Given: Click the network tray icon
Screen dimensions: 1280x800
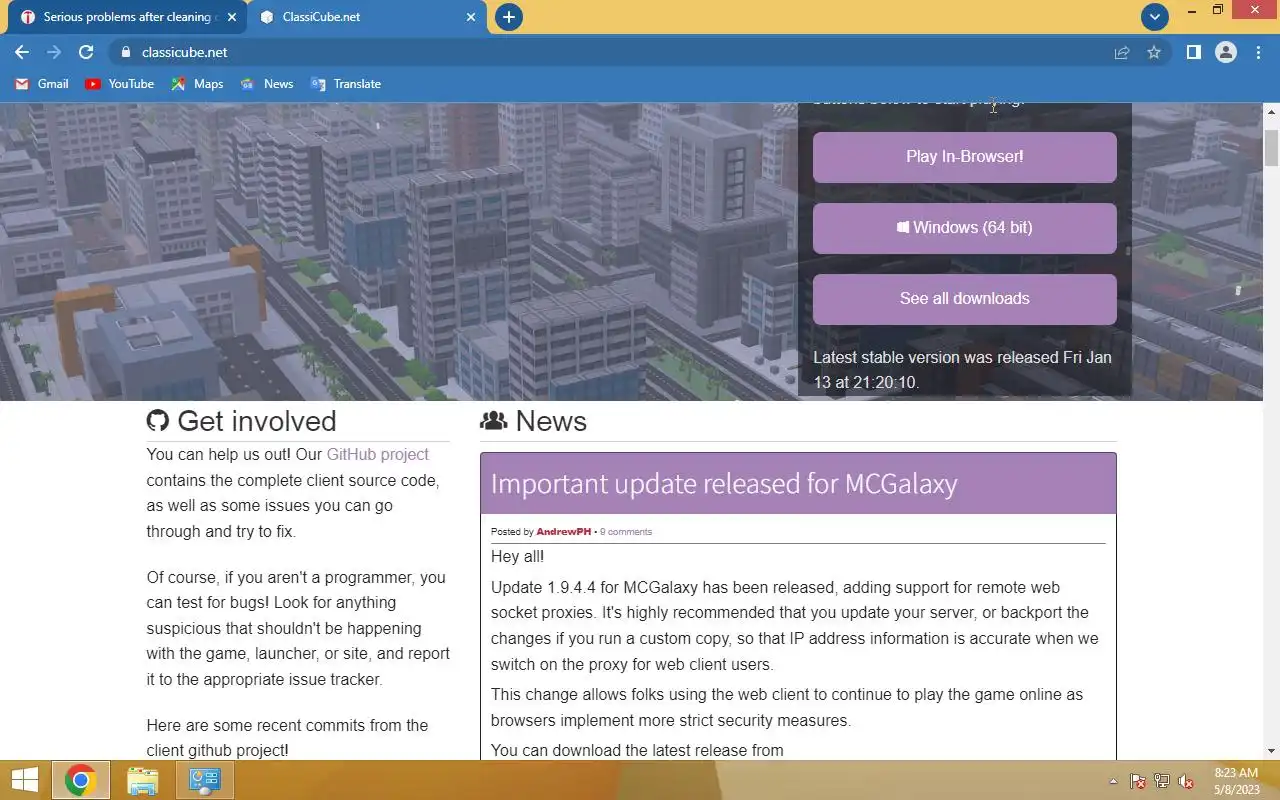Looking at the screenshot, I should pyautogui.click(x=1162, y=781).
